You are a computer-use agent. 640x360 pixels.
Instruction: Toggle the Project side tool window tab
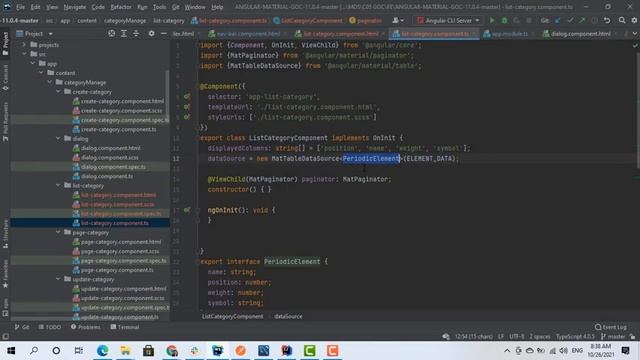point(5,43)
